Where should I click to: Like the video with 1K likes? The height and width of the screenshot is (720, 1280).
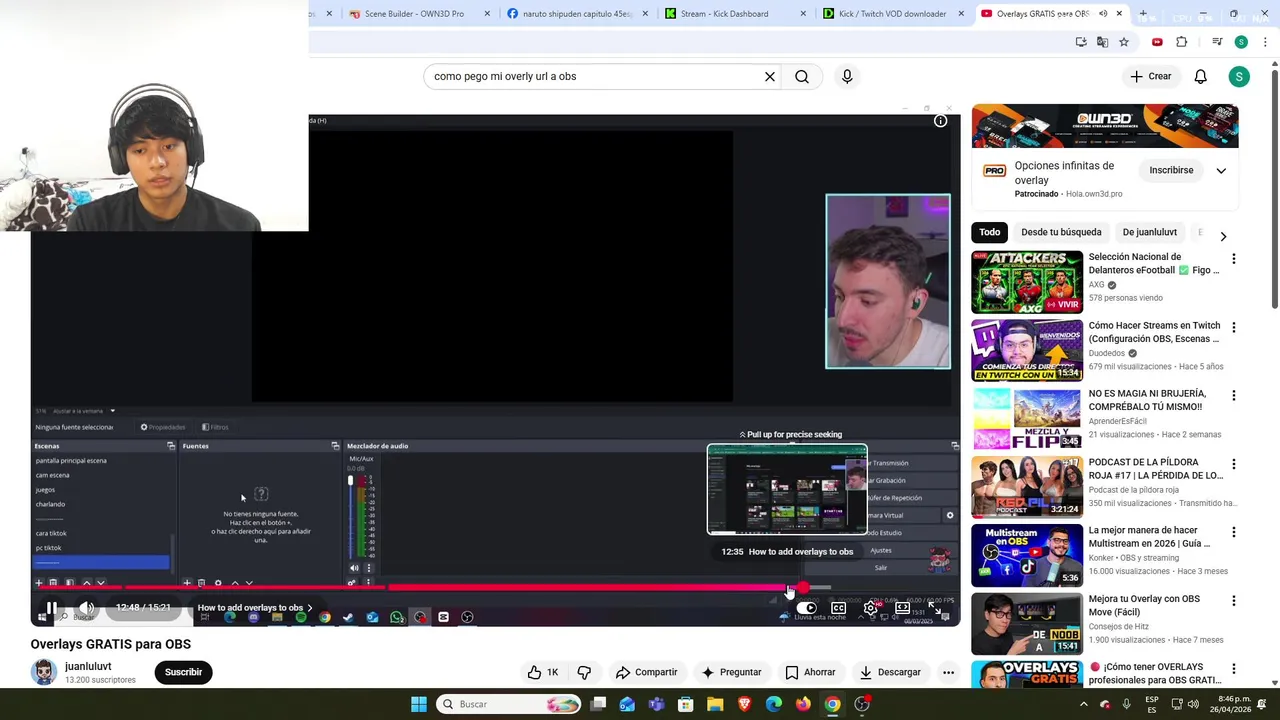(x=542, y=672)
